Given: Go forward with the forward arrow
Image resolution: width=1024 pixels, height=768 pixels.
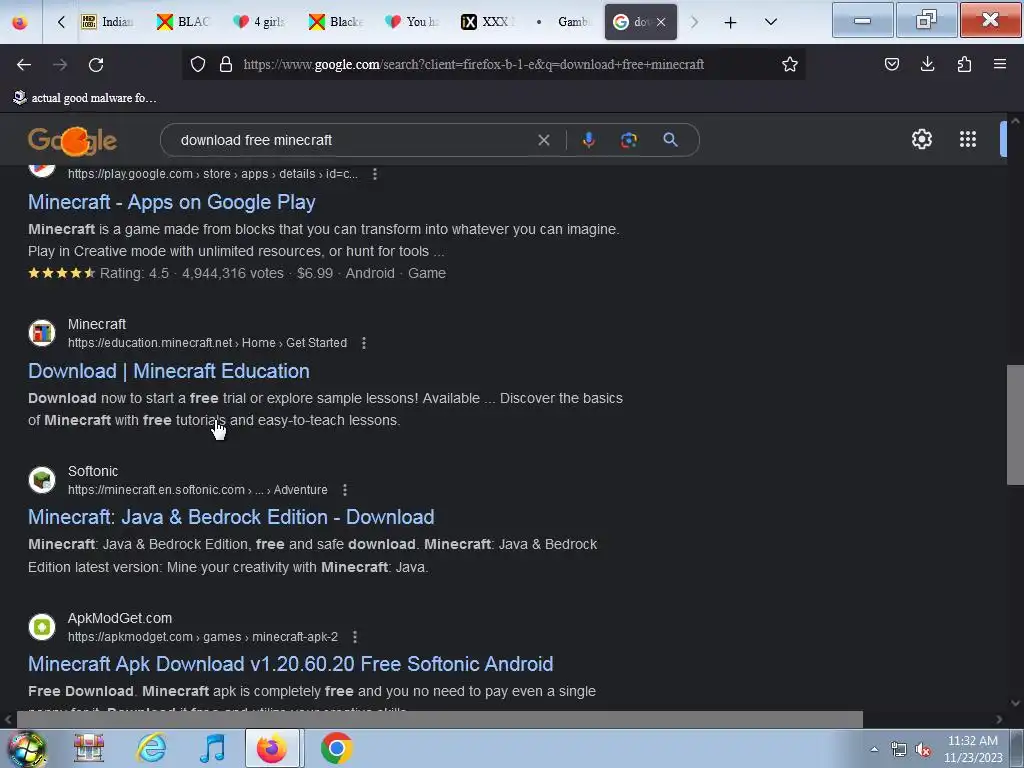Looking at the screenshot, I should point(60,65).
